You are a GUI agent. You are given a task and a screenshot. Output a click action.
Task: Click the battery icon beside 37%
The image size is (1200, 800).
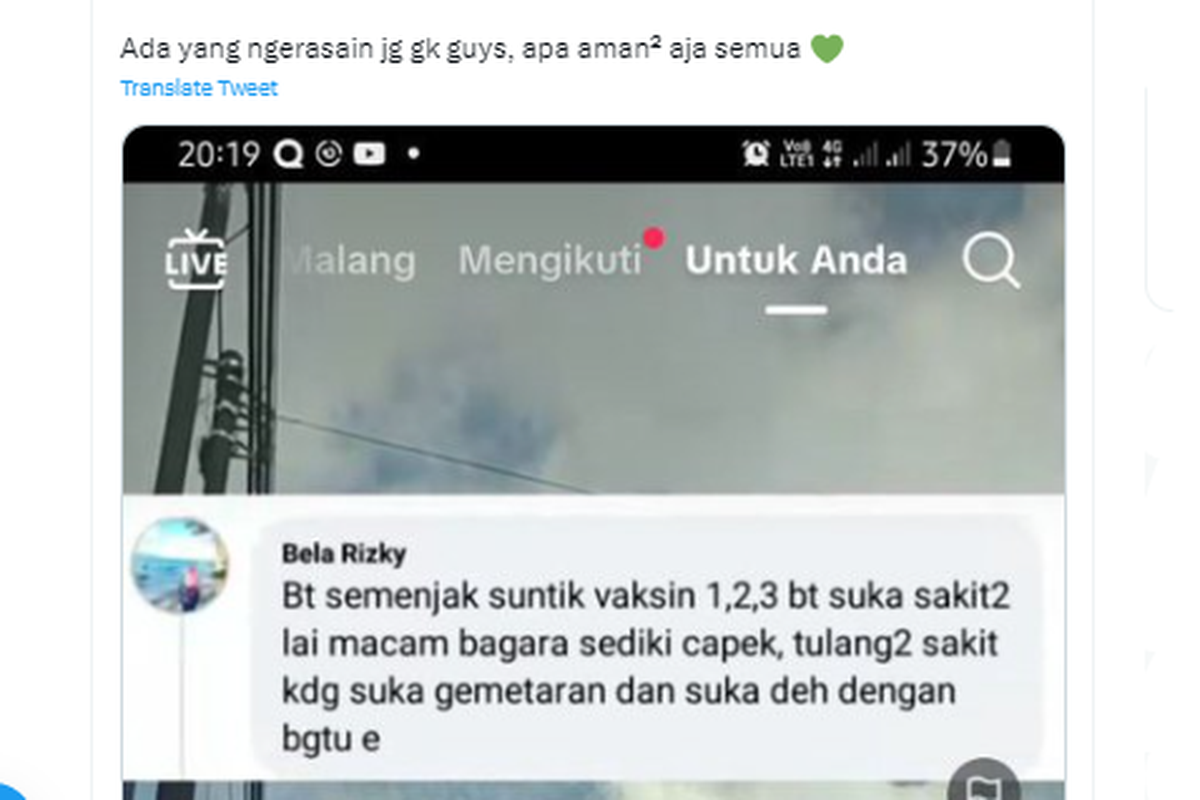point(1002,154)
